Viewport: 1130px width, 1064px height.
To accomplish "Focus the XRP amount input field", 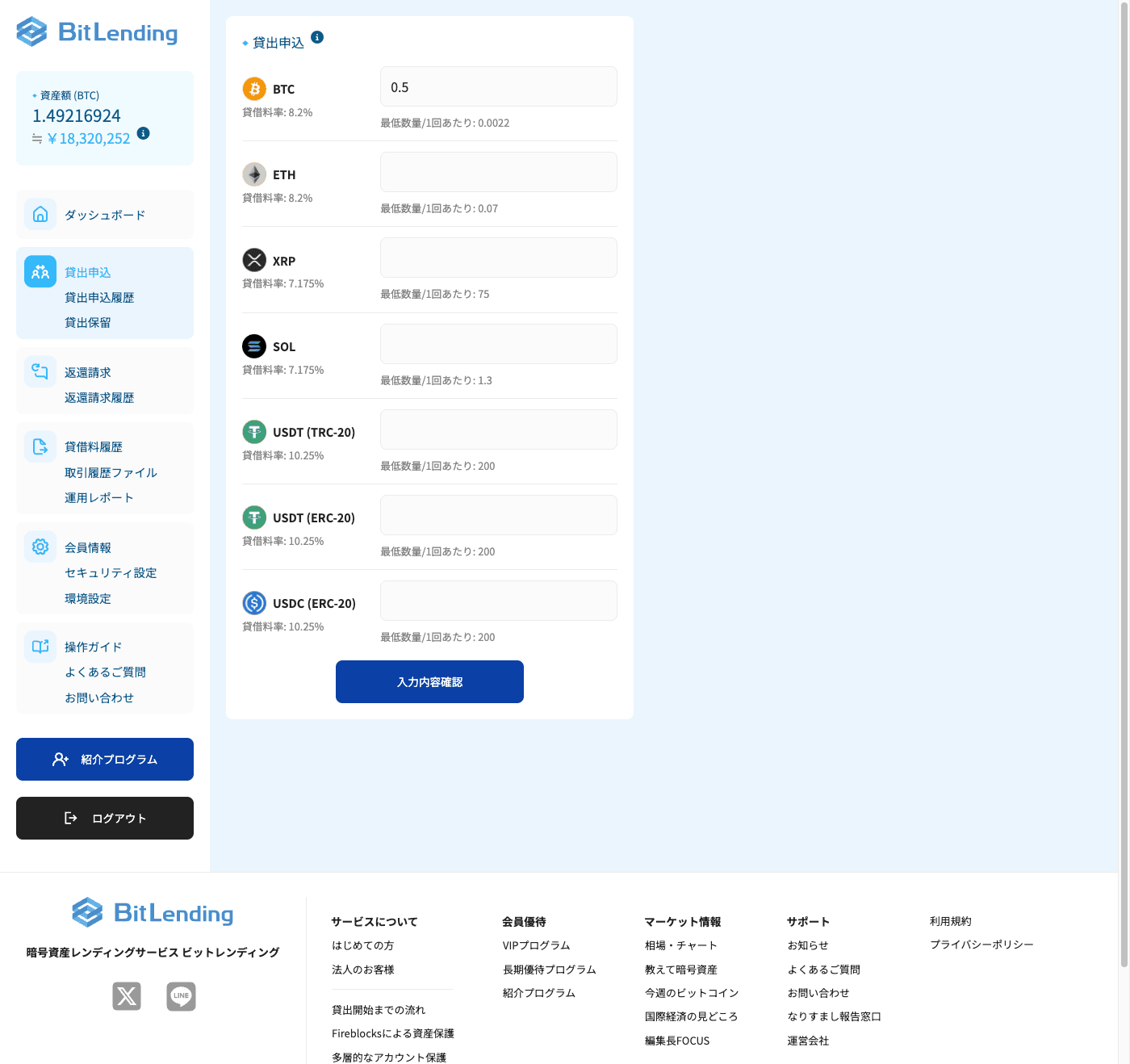I will click(499, 258).
